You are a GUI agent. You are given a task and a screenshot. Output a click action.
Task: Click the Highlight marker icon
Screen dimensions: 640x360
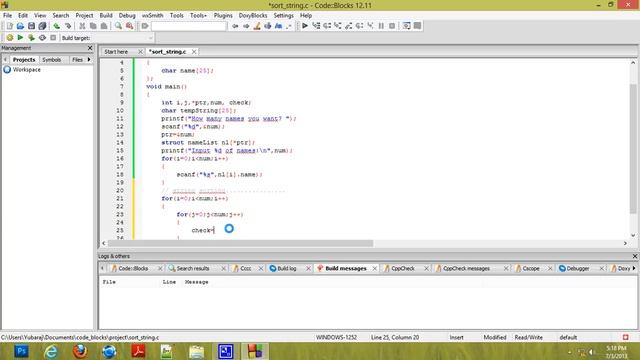(x=257, y=26)
